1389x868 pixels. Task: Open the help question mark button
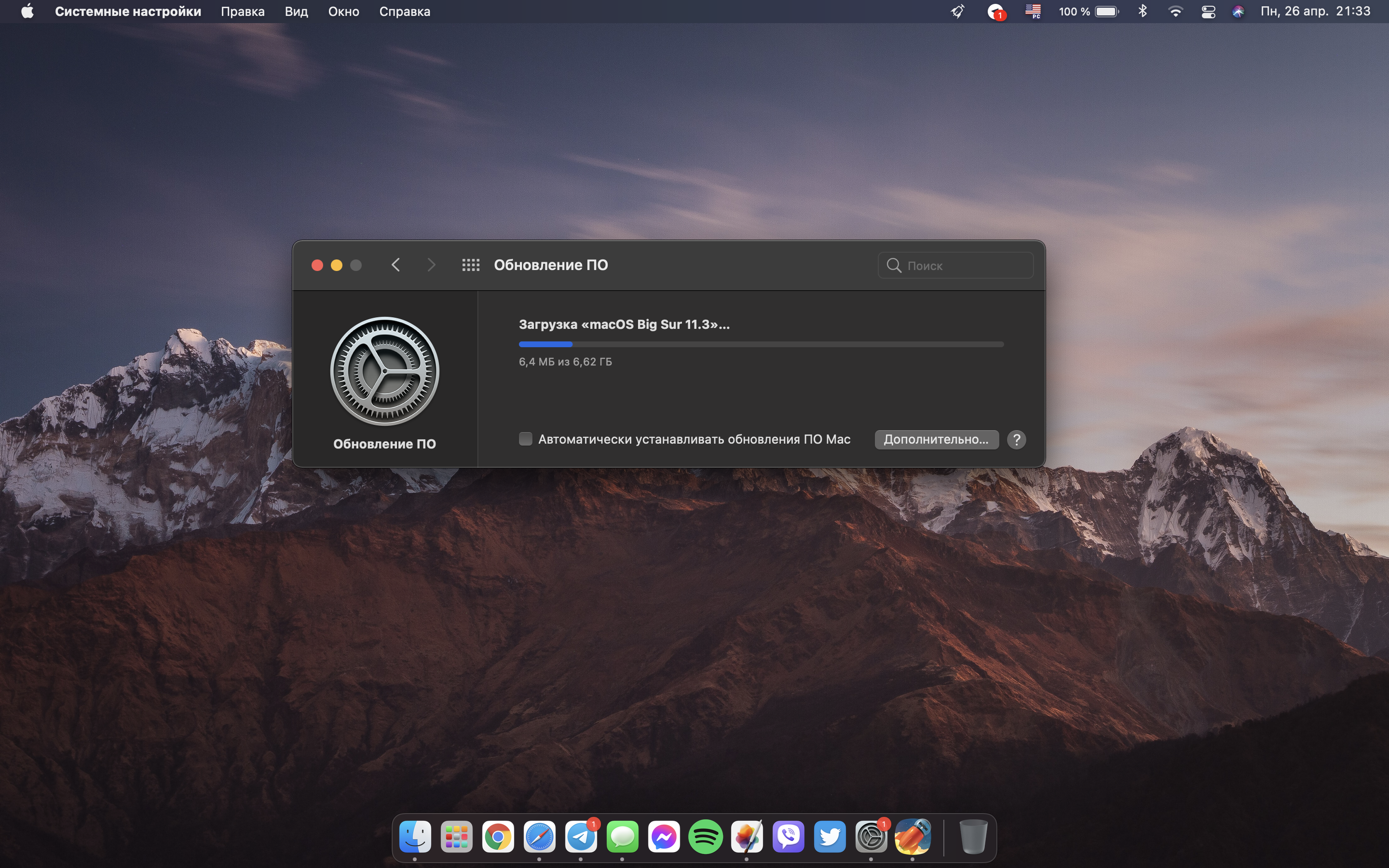pos(1017,439)
